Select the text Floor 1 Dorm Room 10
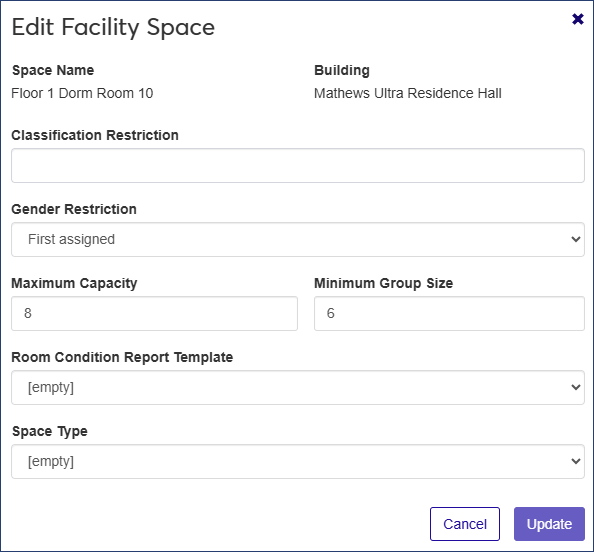Image resolution: width=594 pixels, height=552 pixels. point(82,93)
